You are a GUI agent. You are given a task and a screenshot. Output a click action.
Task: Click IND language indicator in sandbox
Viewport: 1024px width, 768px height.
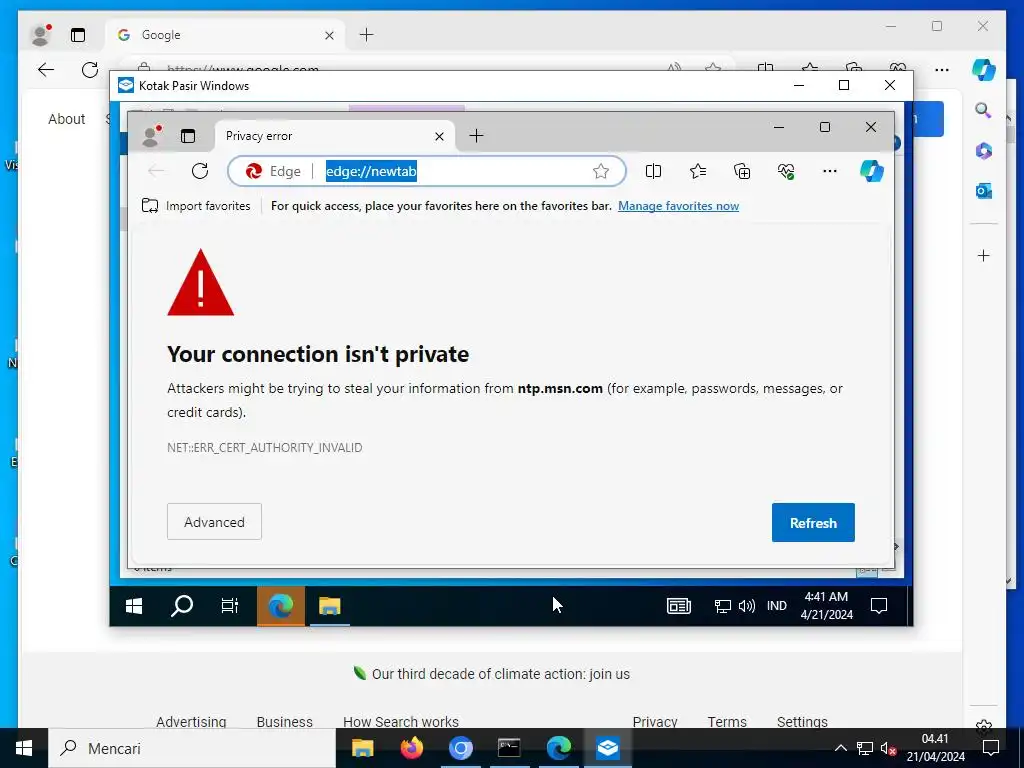pos(776,606)
